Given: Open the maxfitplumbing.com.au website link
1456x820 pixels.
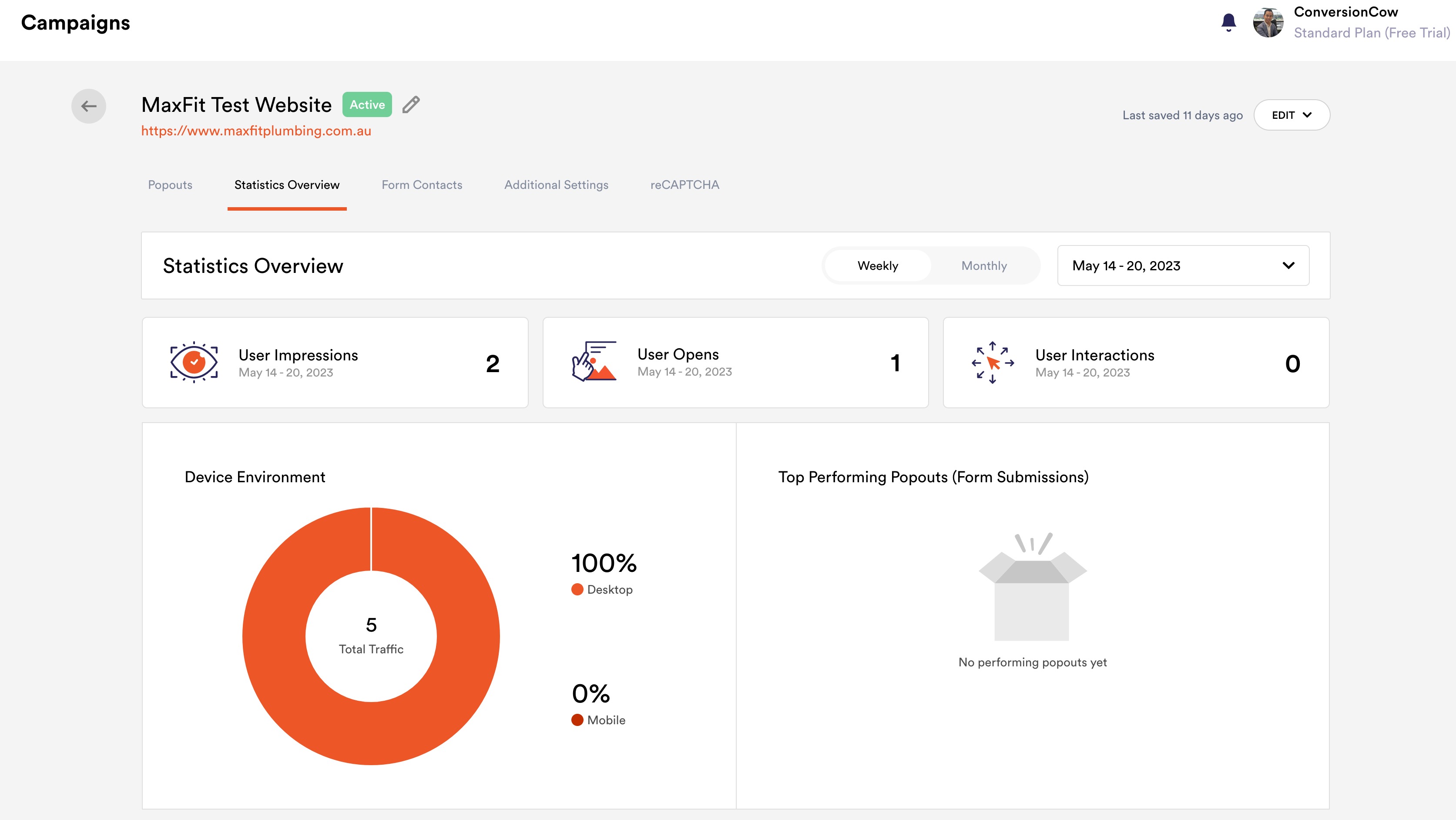Looking at the screenshot, I should (x=256, y=131).
